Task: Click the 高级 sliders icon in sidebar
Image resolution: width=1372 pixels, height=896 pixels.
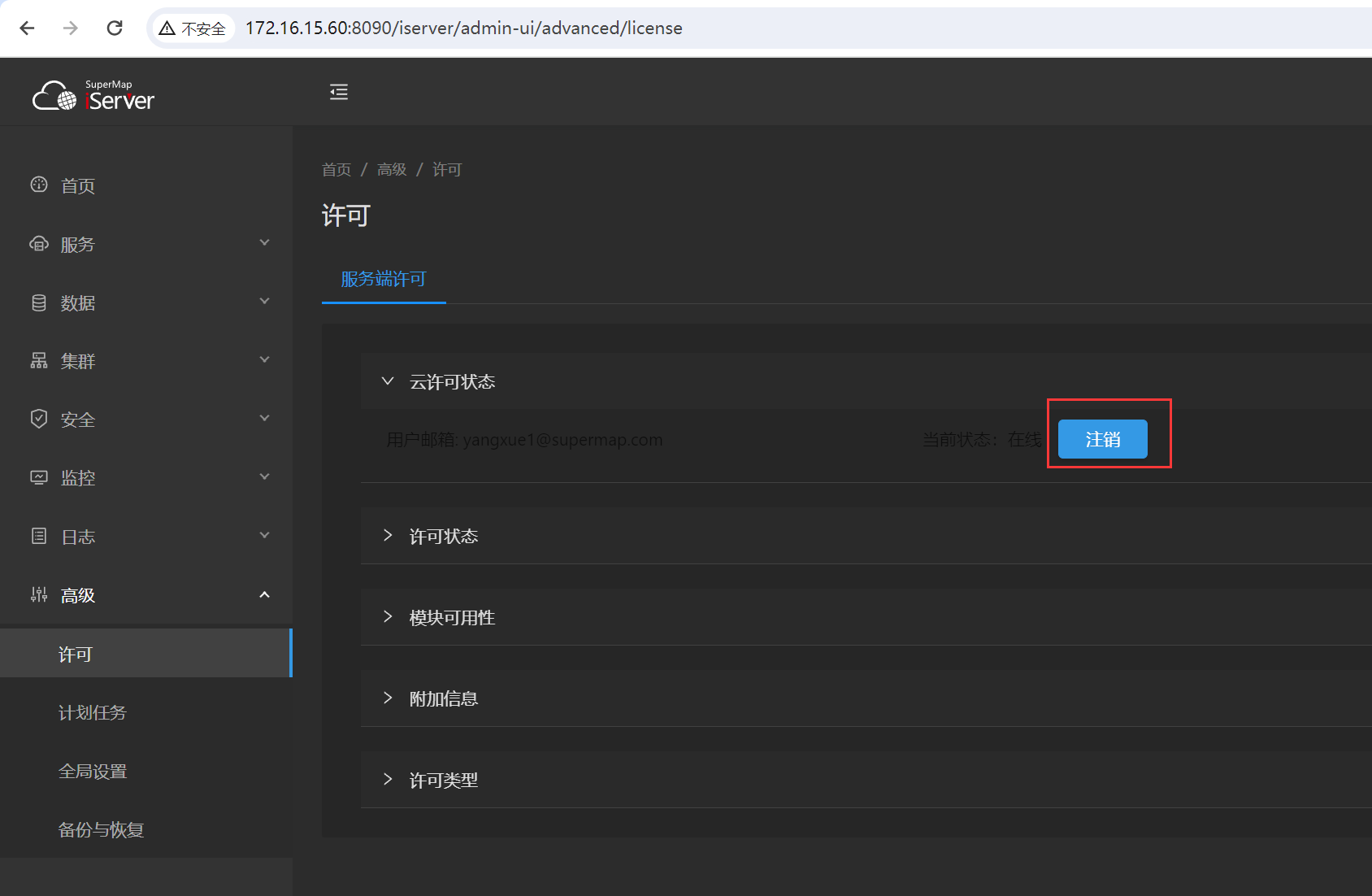Action: pos(39,594)
